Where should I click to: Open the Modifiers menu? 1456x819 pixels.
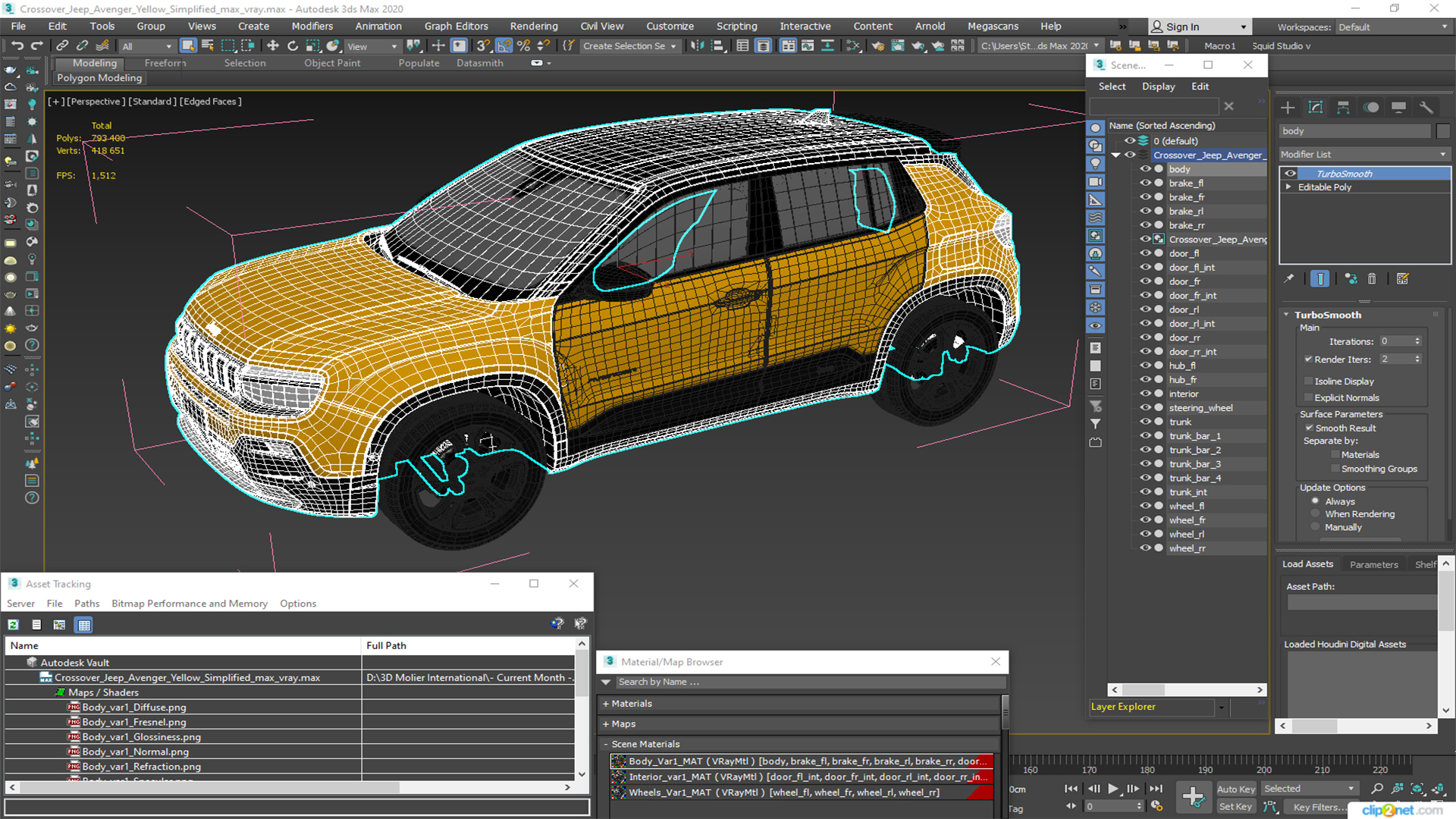[x=312, y=26]
